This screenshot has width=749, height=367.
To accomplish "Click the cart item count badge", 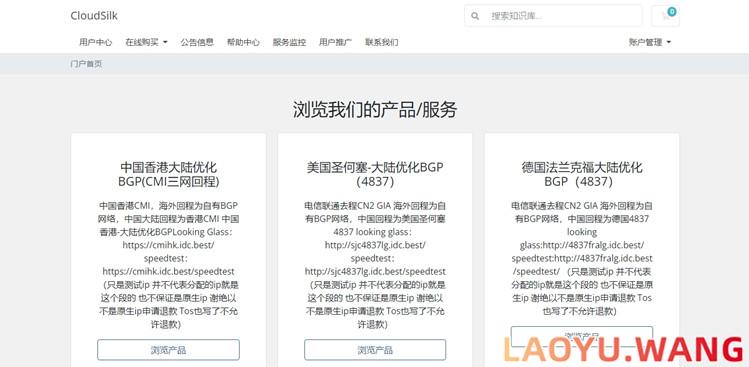I will pos(672,11).
